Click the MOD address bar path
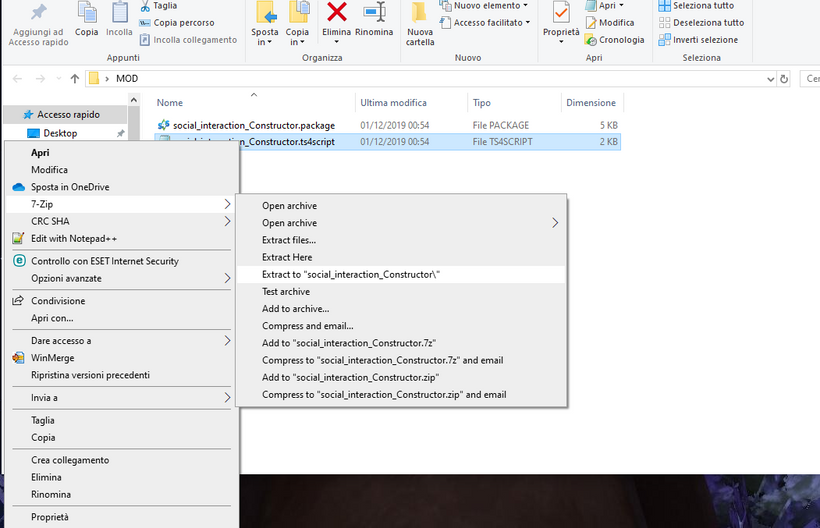 click(127, 79)
